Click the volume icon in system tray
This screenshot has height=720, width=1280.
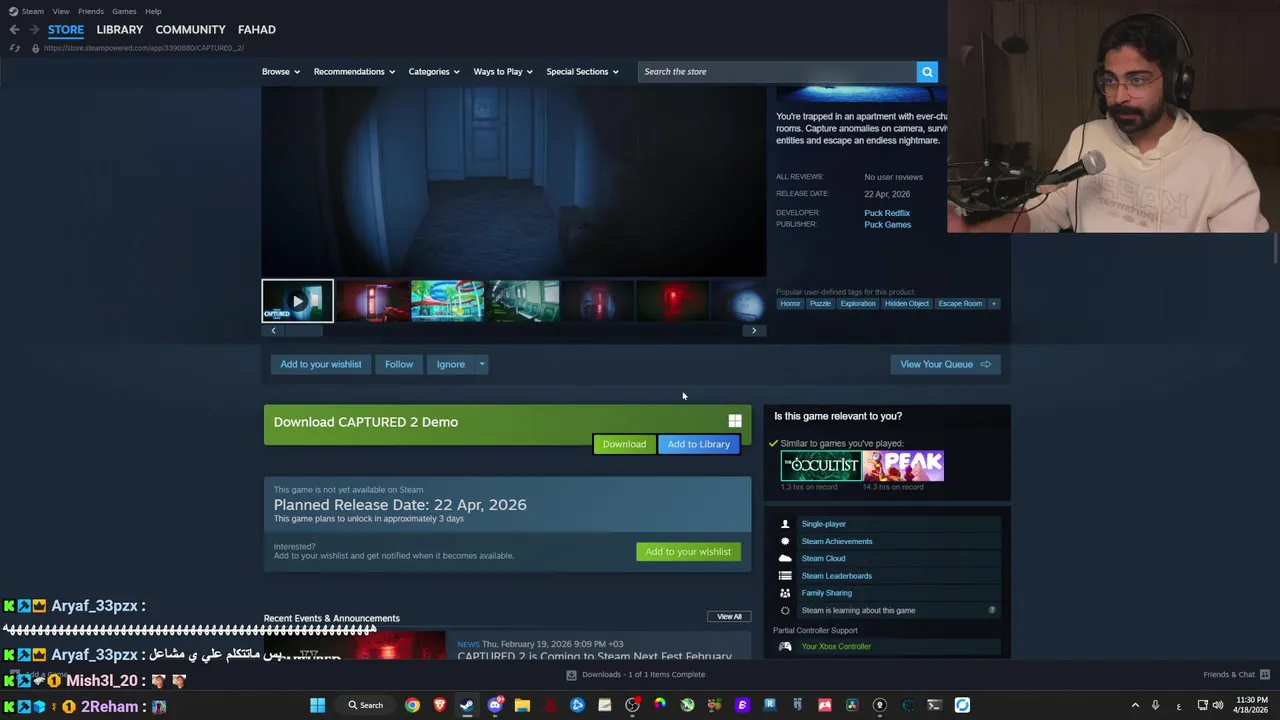point(1218,705)
